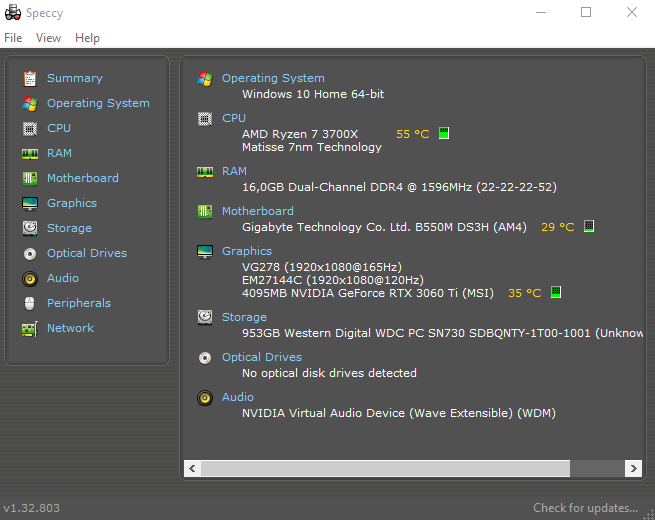Image resolution: width=655 pixels, height=520 pixels.
Task: Click the Network card icon in sidebar
Action: 30,329
